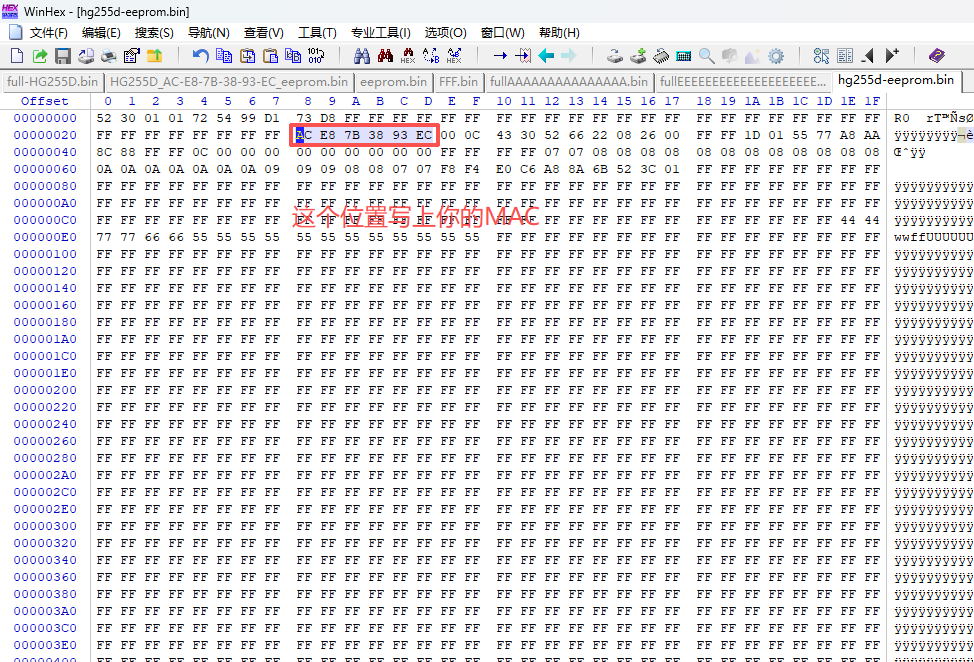Click offset label 000000E0
The image size is (974, 662).
[x=45, y=237]
